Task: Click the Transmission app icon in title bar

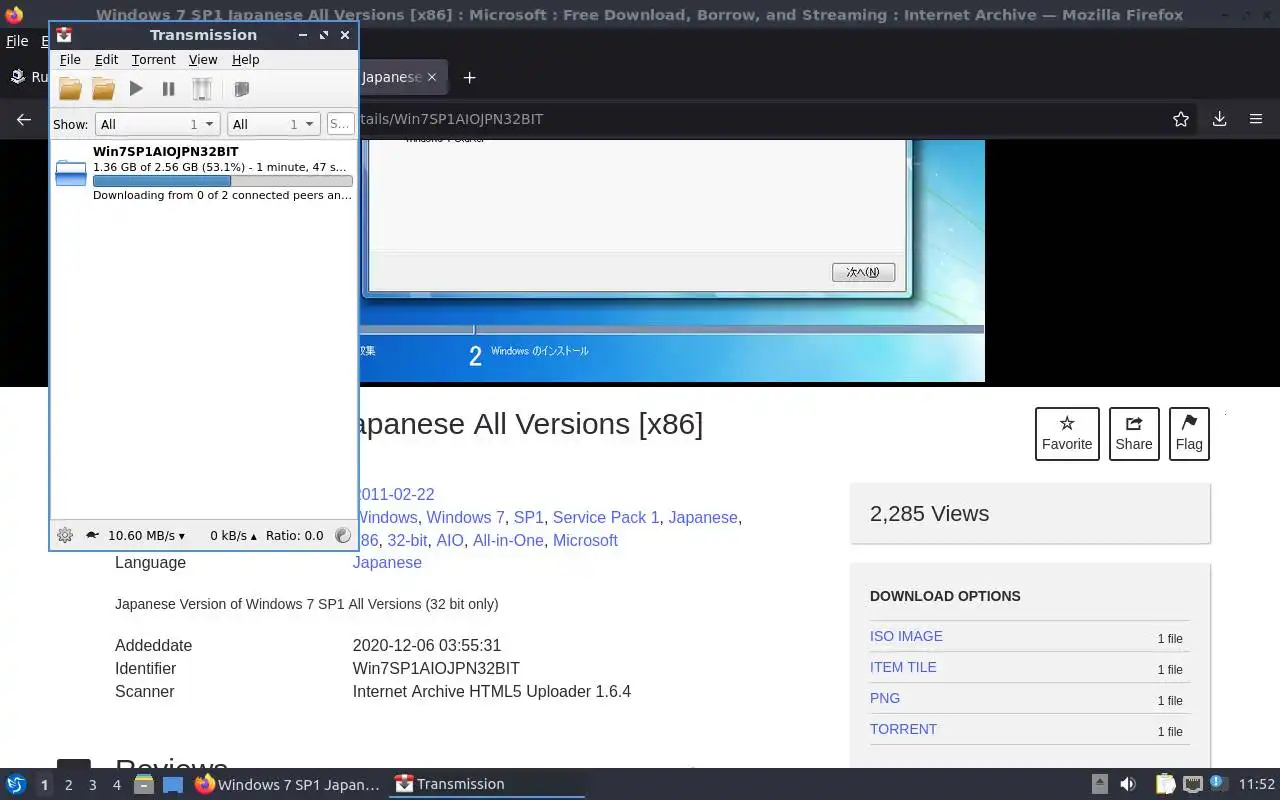Action: click(x=64, y=34)
